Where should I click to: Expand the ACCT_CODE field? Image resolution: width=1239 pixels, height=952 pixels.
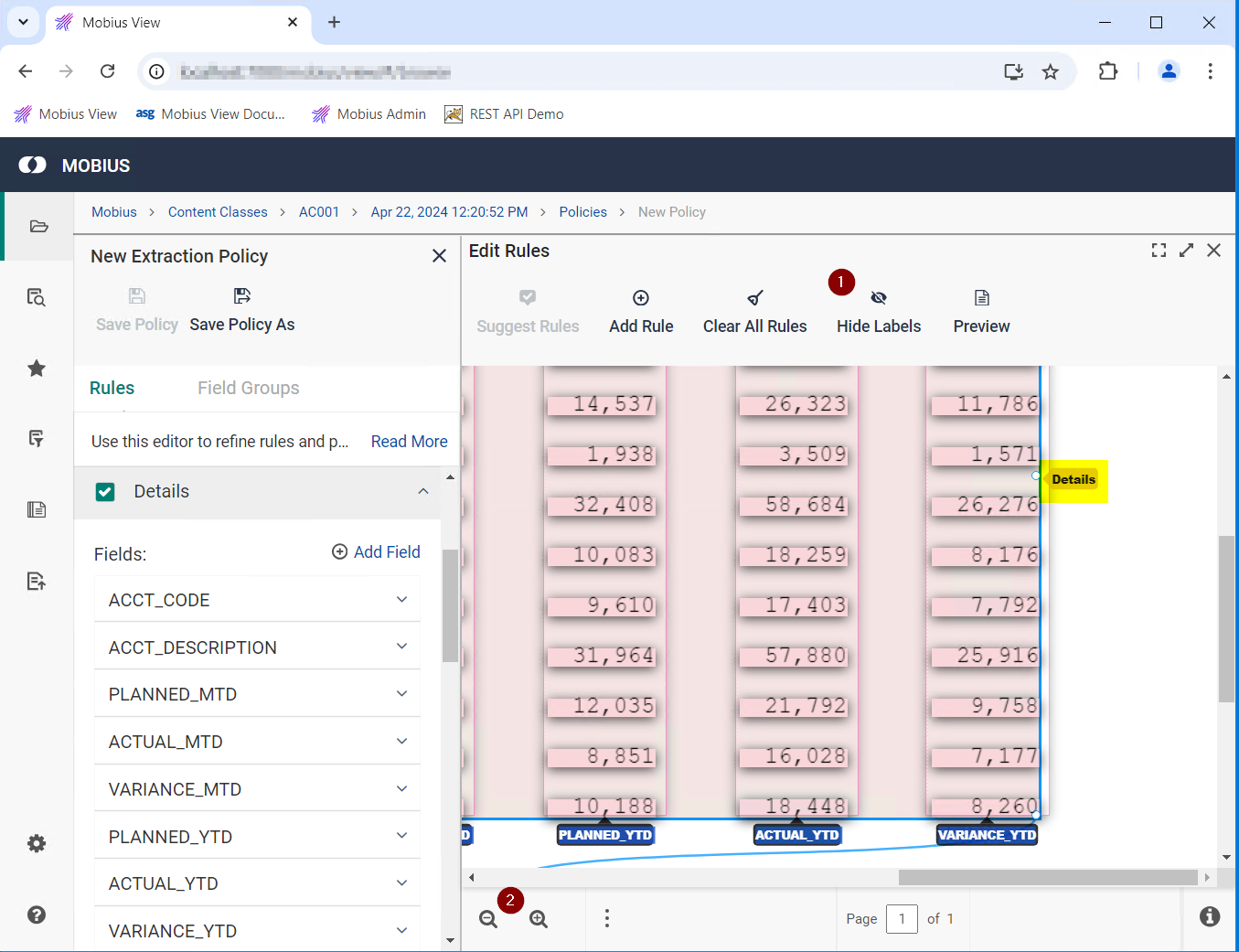point(401,600)
